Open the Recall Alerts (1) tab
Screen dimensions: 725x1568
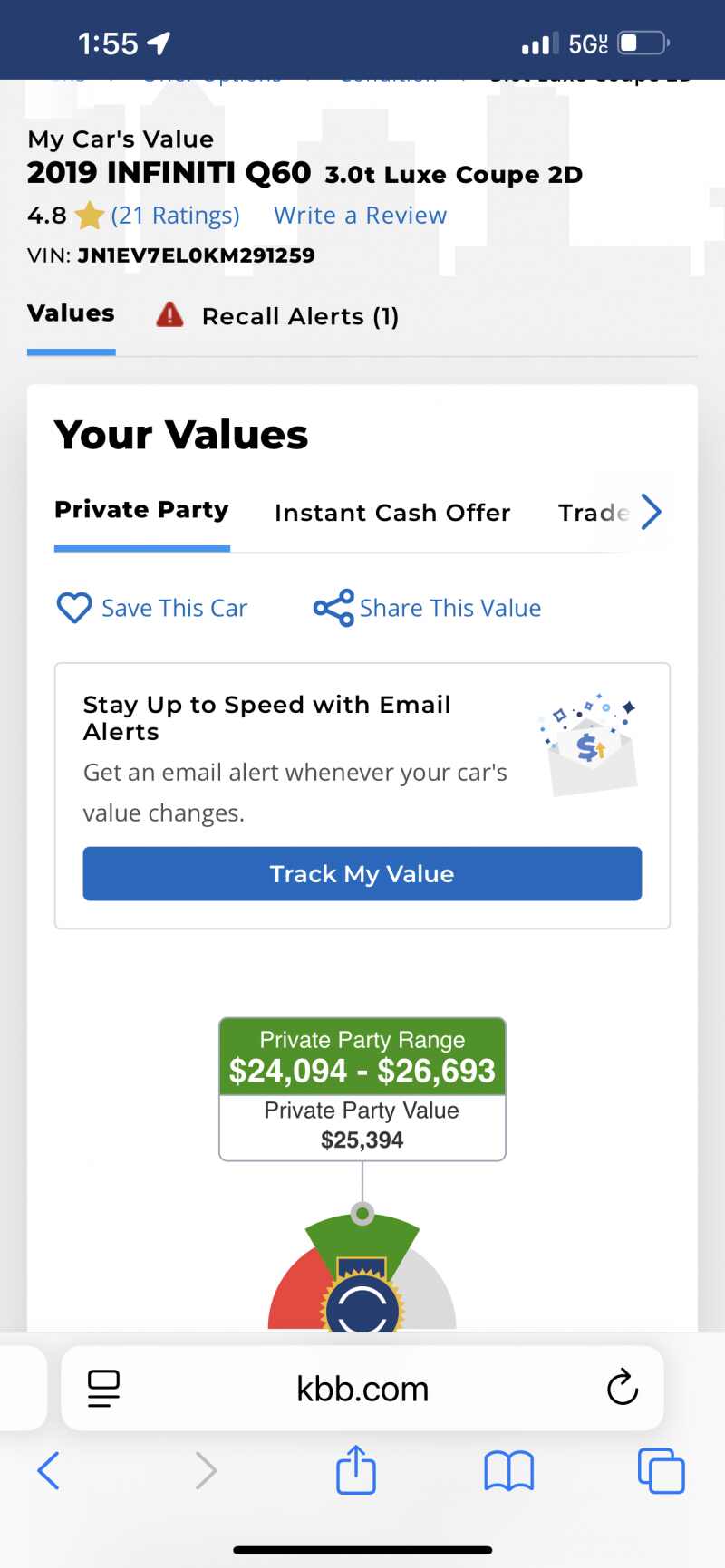click(x=300, y=316)
